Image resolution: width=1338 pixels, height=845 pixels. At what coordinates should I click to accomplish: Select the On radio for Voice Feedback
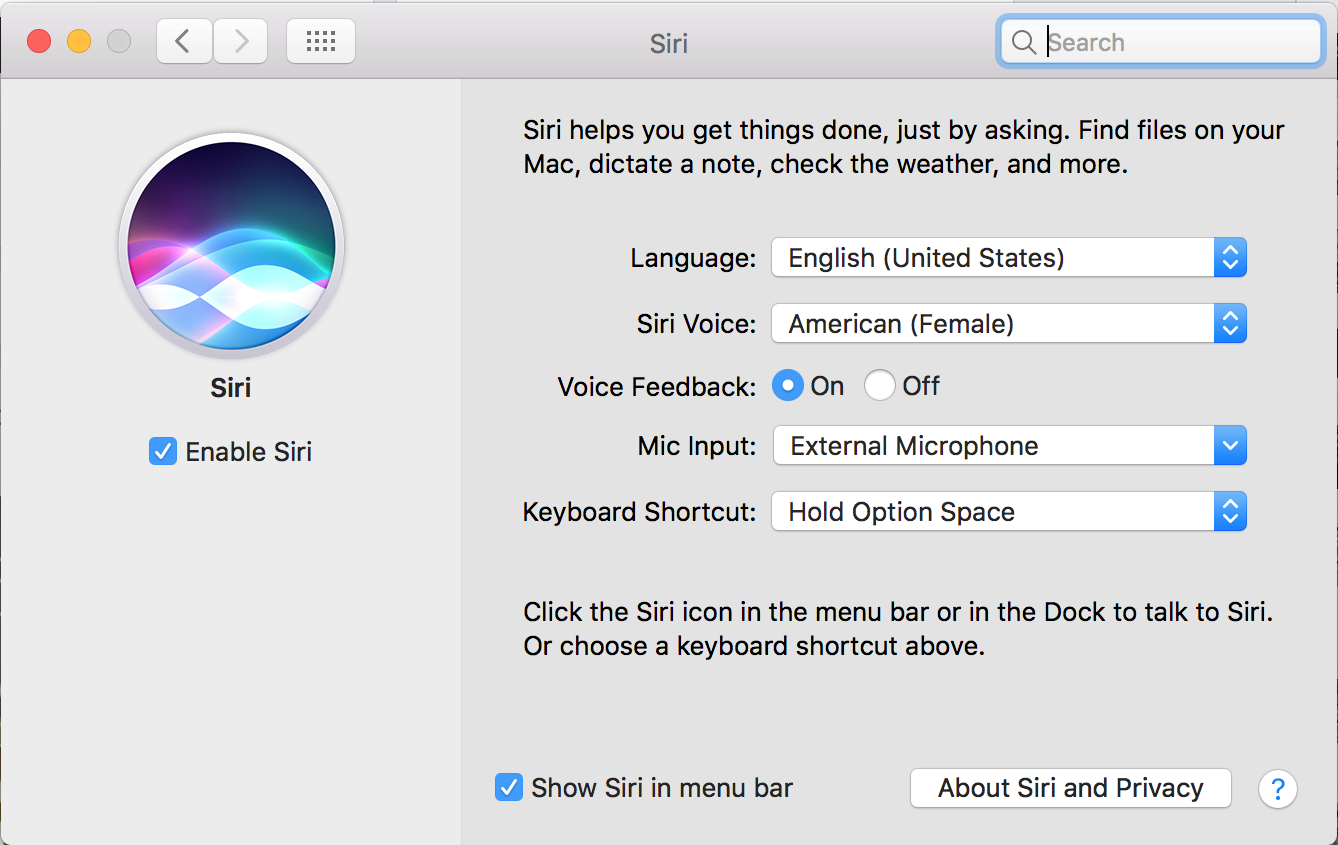(787, 385)
